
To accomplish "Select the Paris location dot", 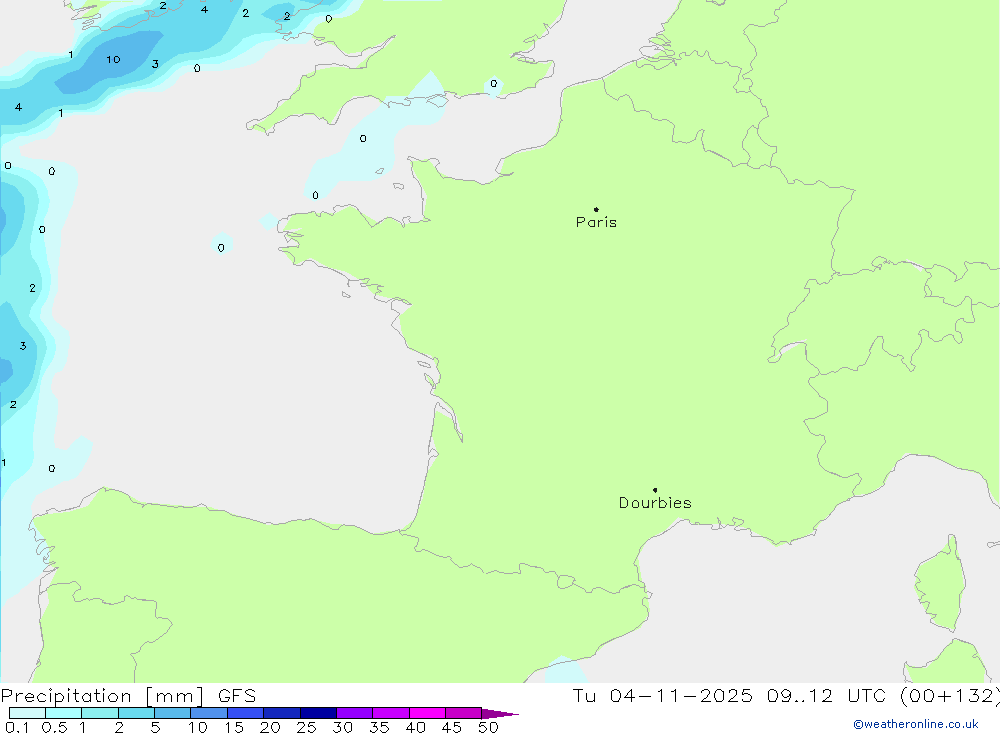I will click(x=596, y=209).
